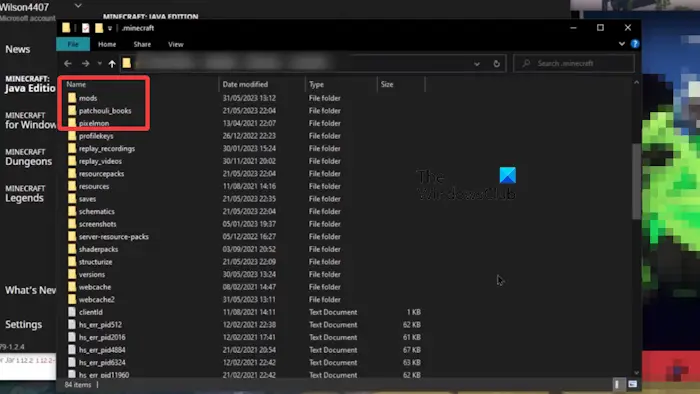
Task: Select the hs_err_pid11960 text document
Action: [104, 375]
